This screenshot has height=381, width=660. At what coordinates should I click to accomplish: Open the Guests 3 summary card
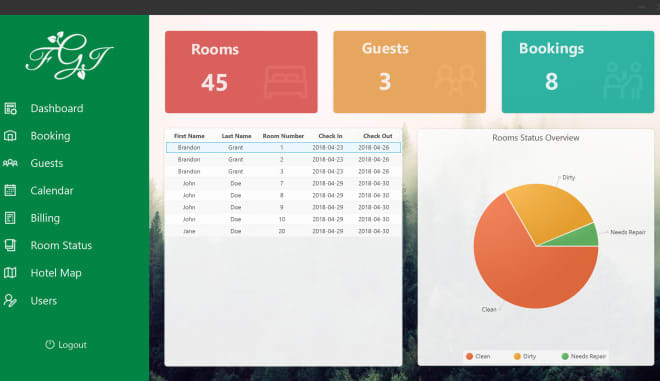click(x=410, y=72)
